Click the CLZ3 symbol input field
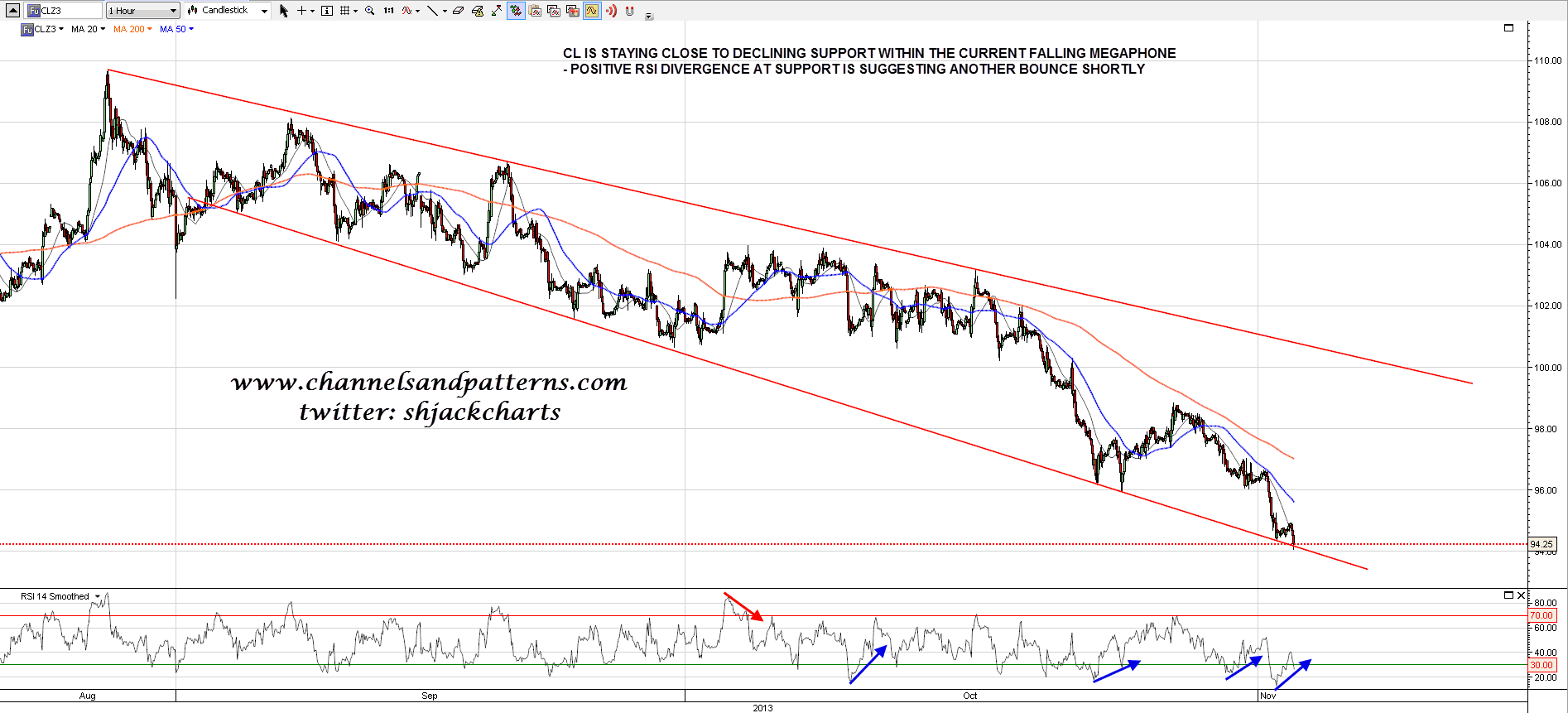This screenshot has width=1568, height=713. point(65,11)
